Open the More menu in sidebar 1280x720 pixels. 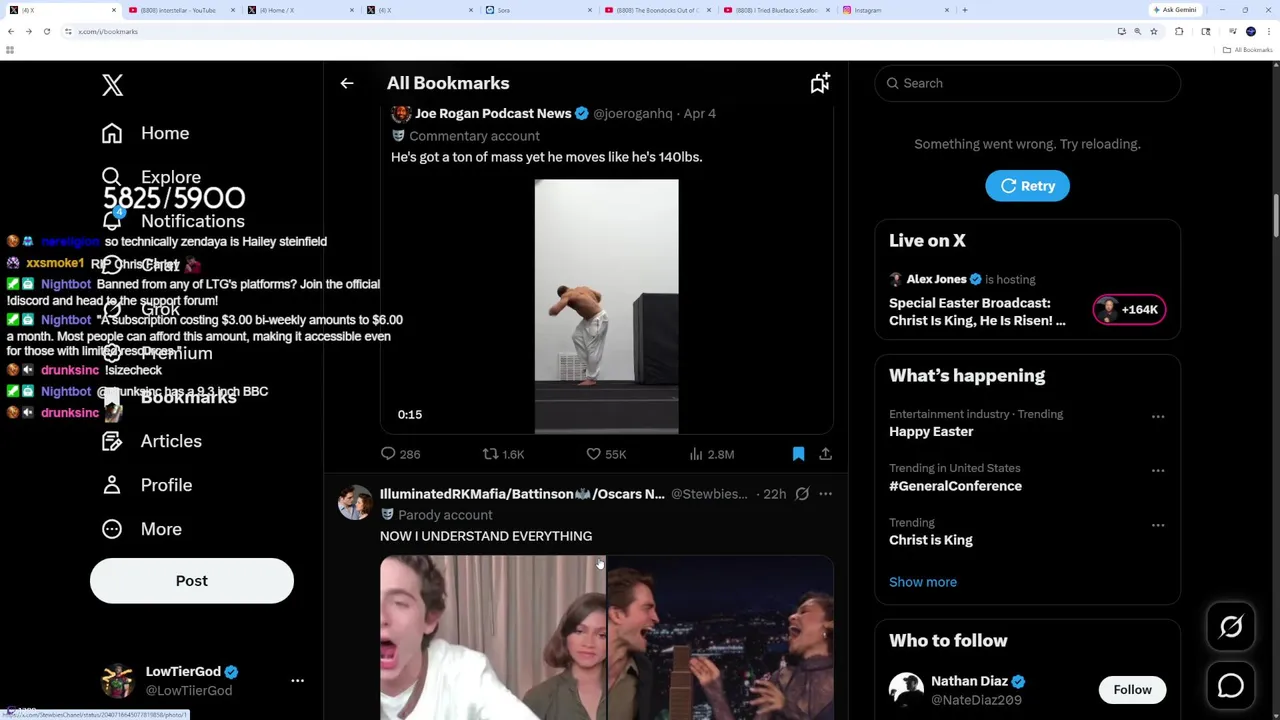pos(141,529)
